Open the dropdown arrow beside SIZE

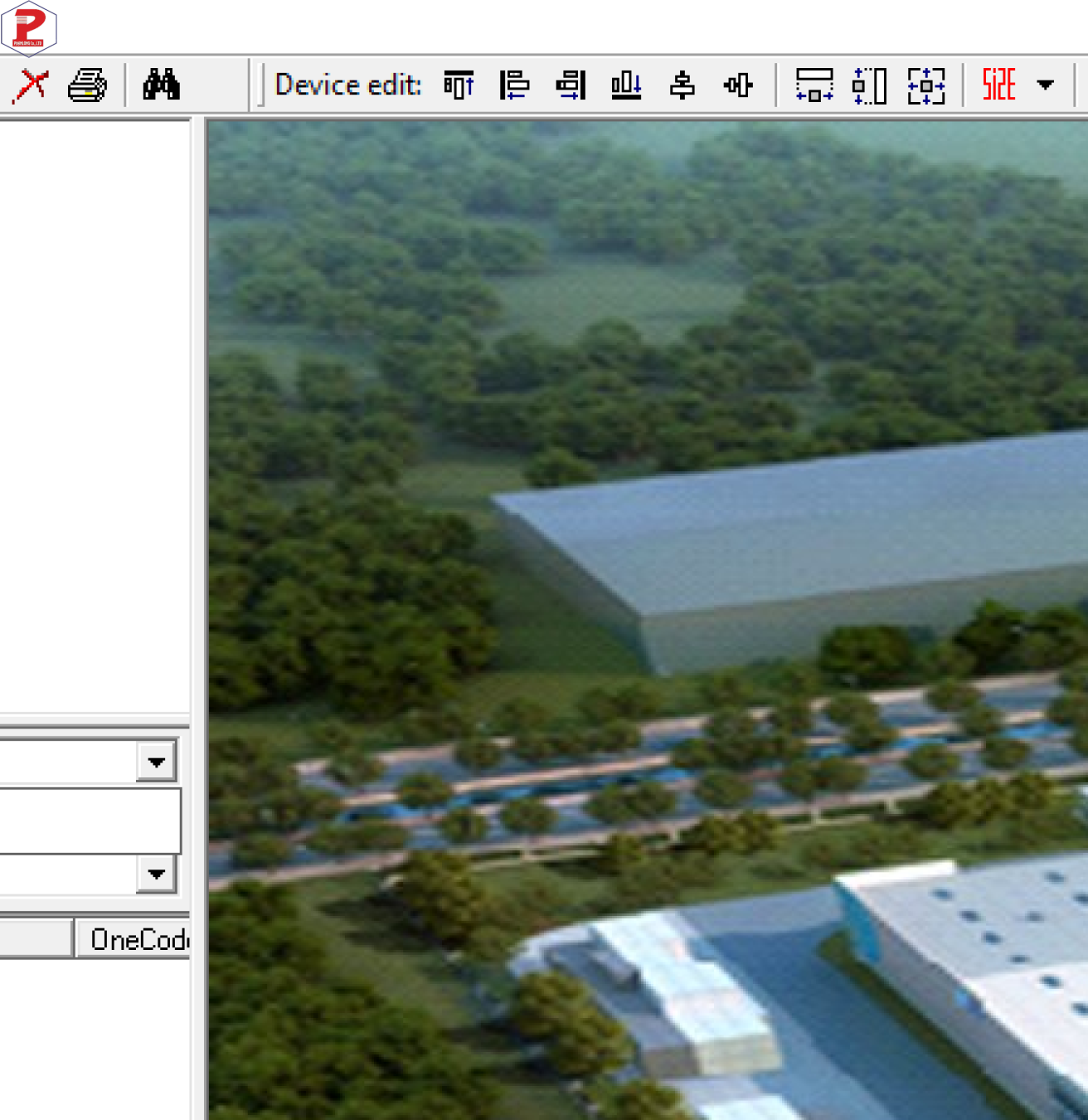click(x=1046, y=85)
